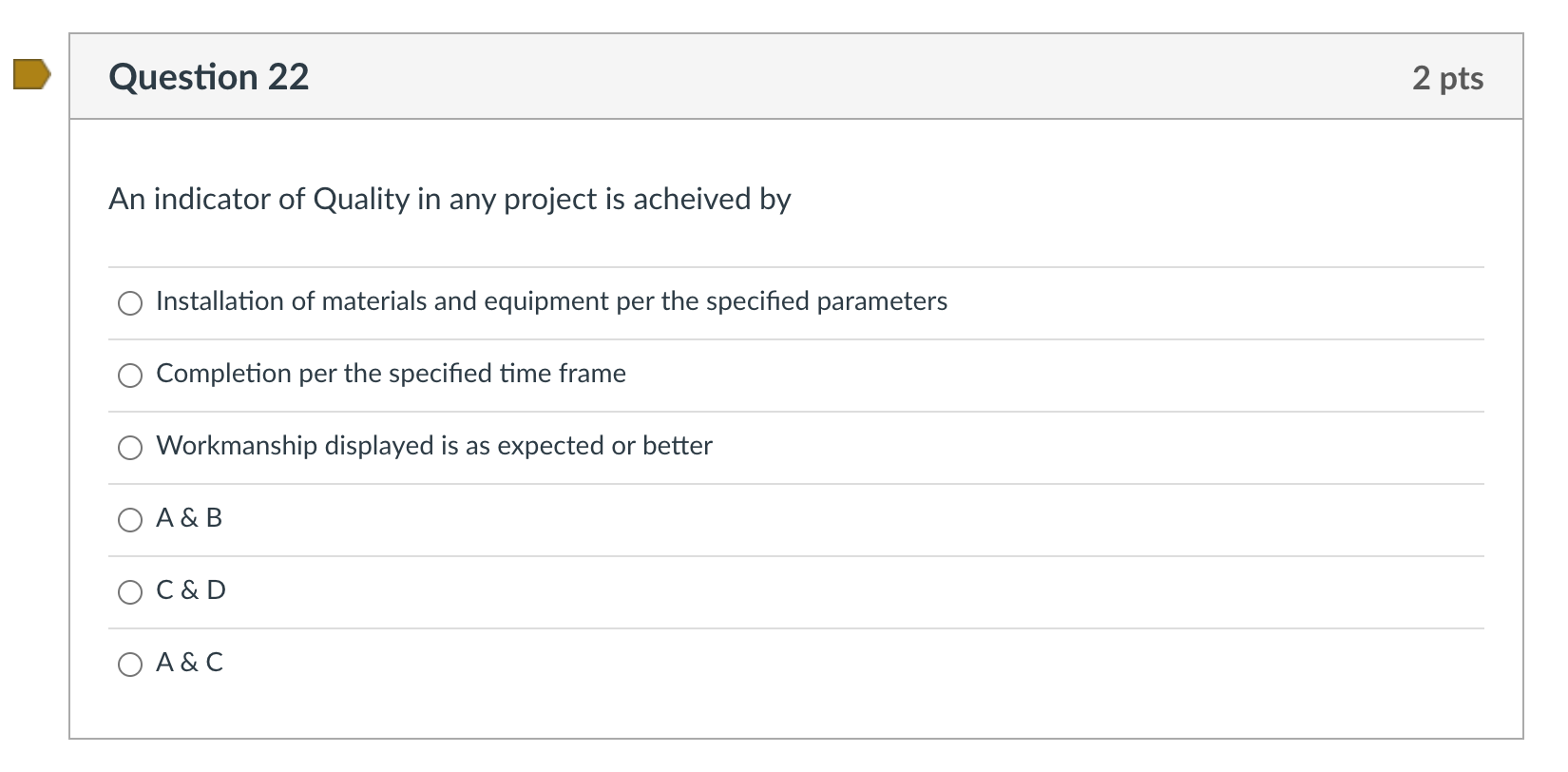Image resolution: width=1568 pixels, height=772 pixels.
Task: Choose the 'A & C' answer option
Action: tap(129, 665)
